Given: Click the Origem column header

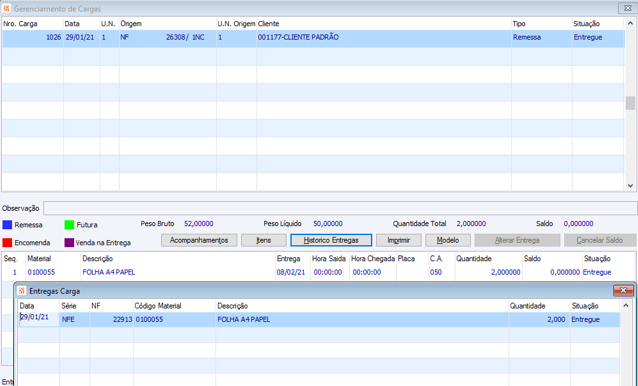Looking at the screenshot, I should [131, 24].
